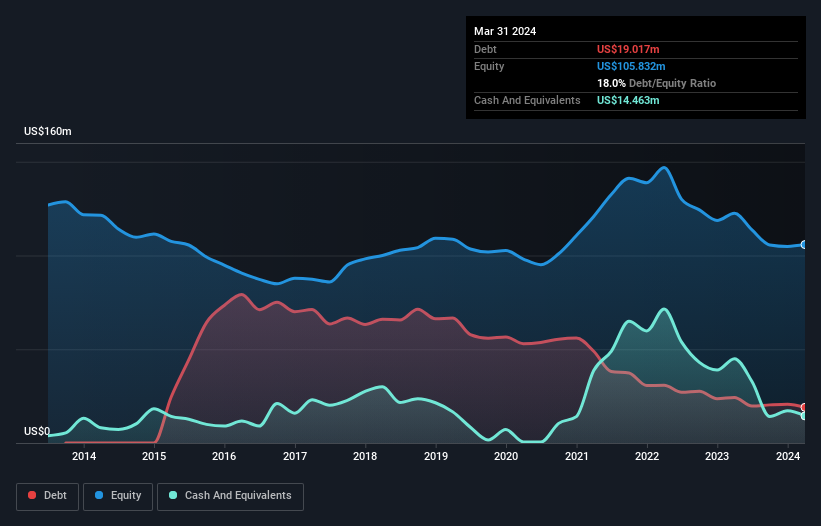Screen dimensions: 821x526
Task: Toggle the Equity legend button
Action: (118, 496)
